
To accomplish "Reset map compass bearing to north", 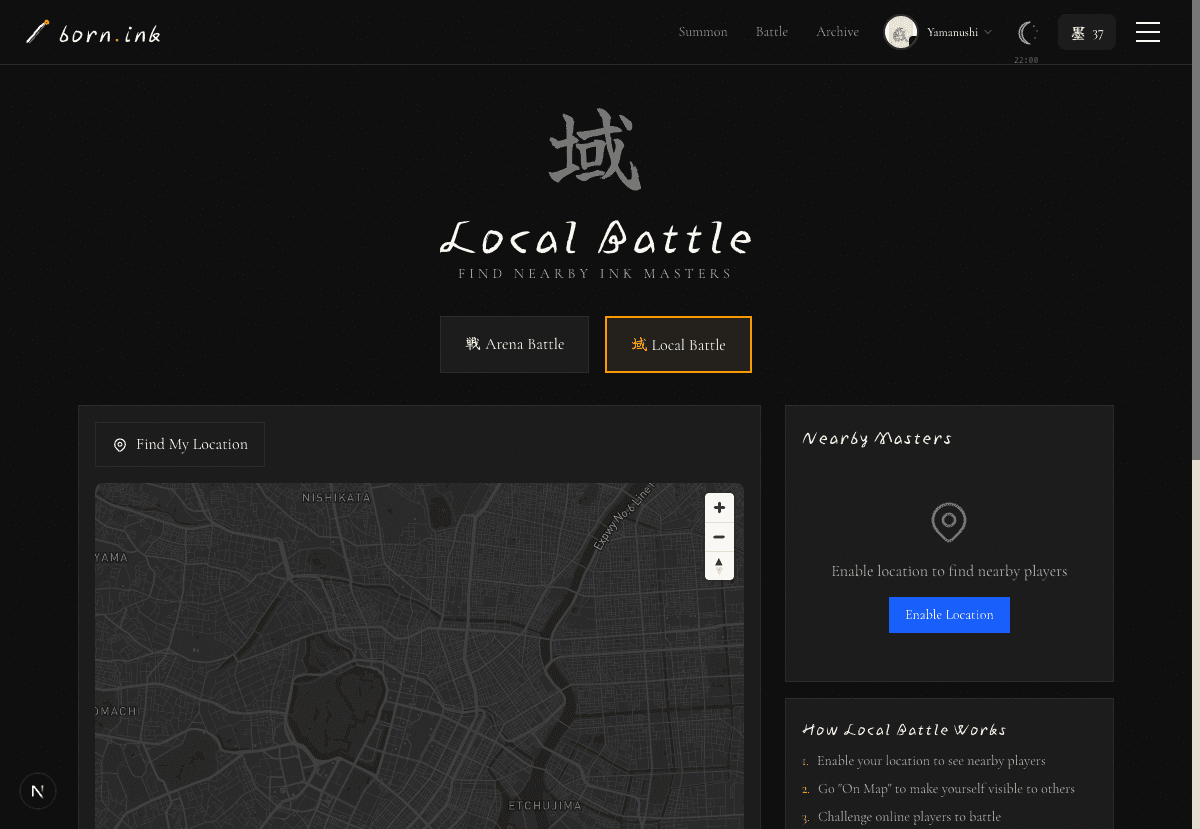I will click(719, 565).
